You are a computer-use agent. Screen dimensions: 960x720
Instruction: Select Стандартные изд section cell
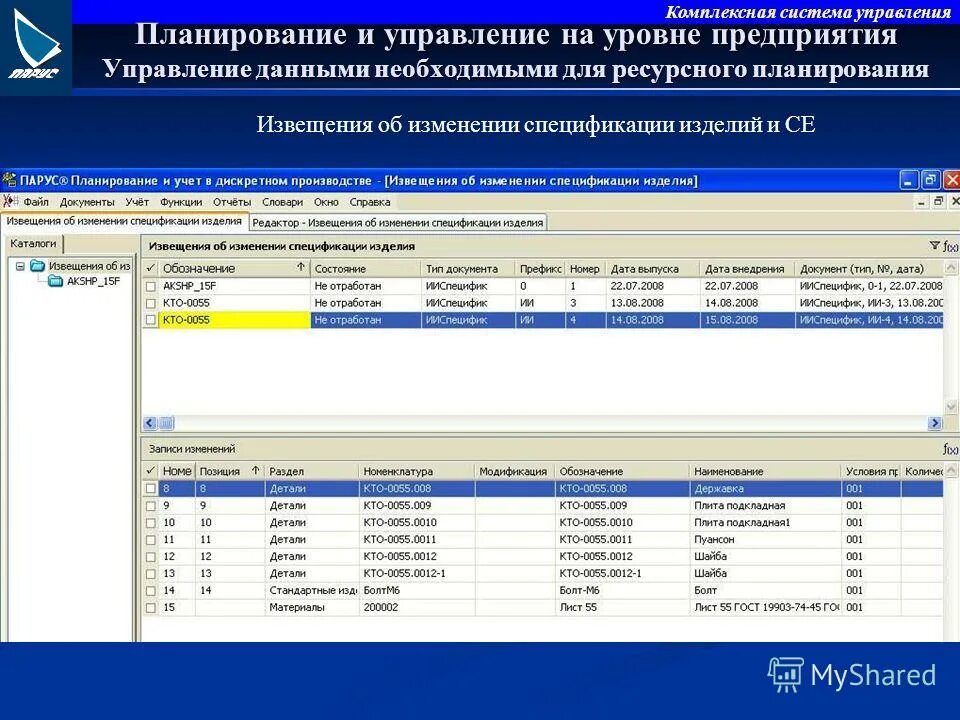coord(312,591)
